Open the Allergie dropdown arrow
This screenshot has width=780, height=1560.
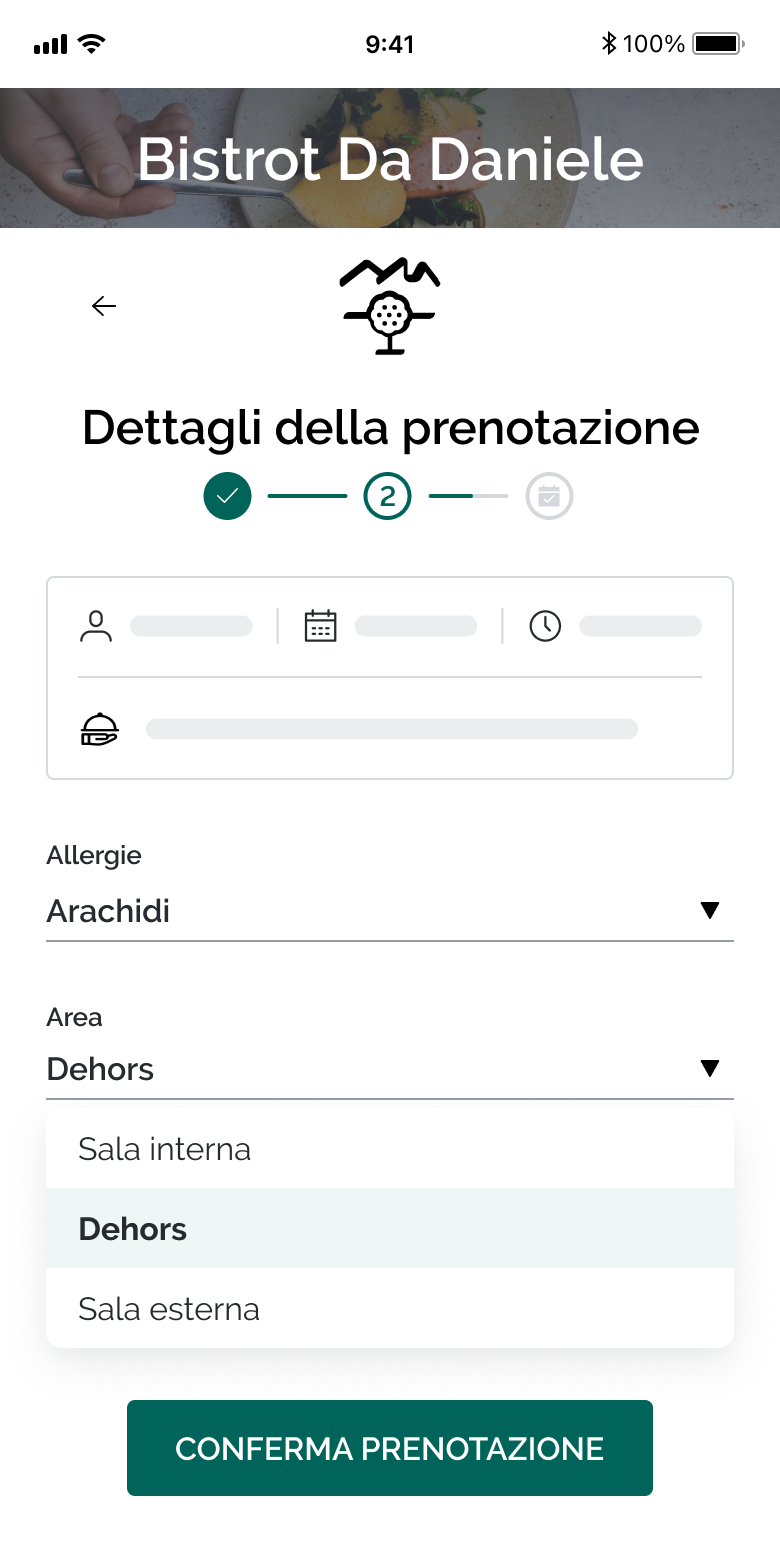click(x=710, y=910)
